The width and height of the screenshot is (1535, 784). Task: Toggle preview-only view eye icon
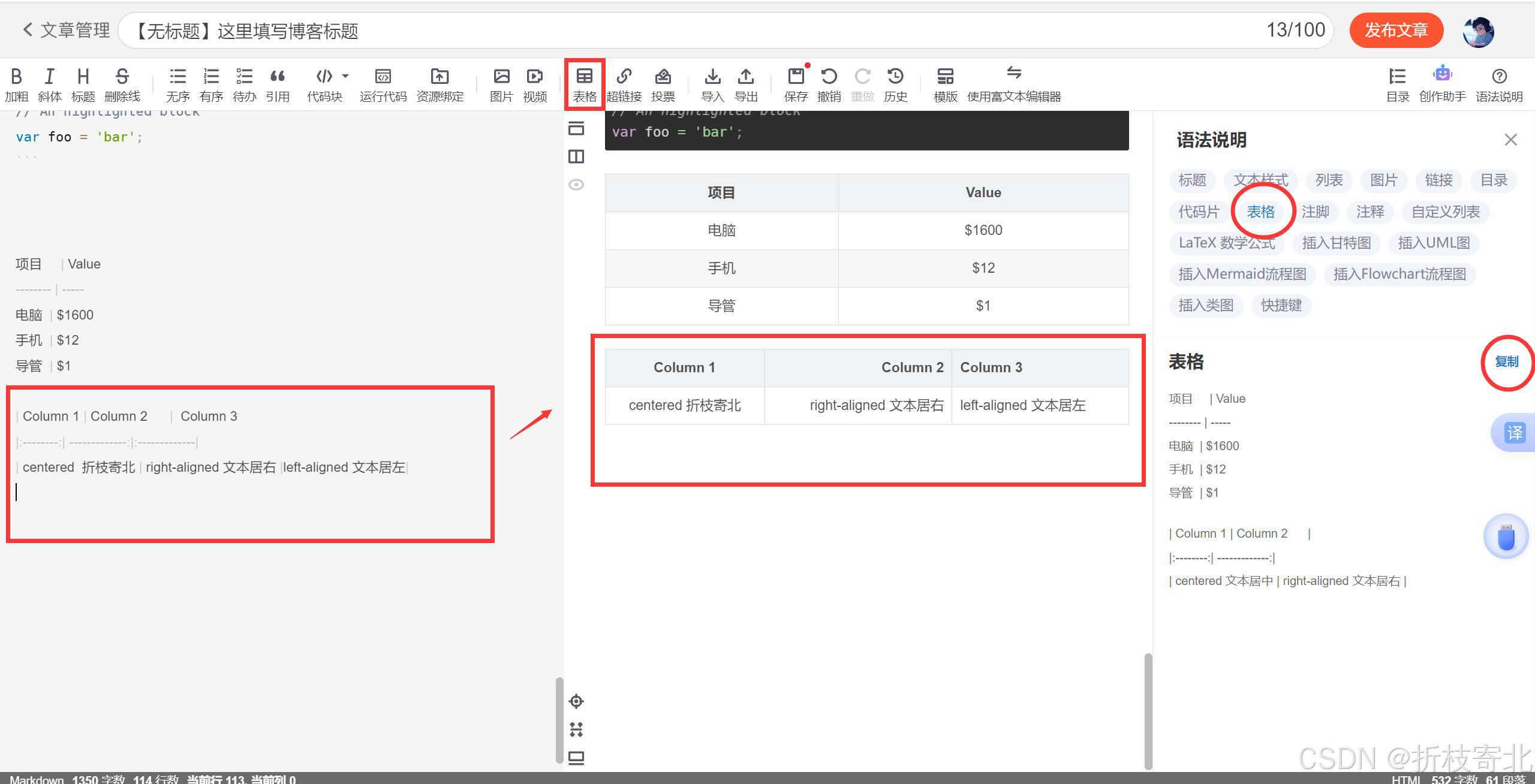click(576, 185)
